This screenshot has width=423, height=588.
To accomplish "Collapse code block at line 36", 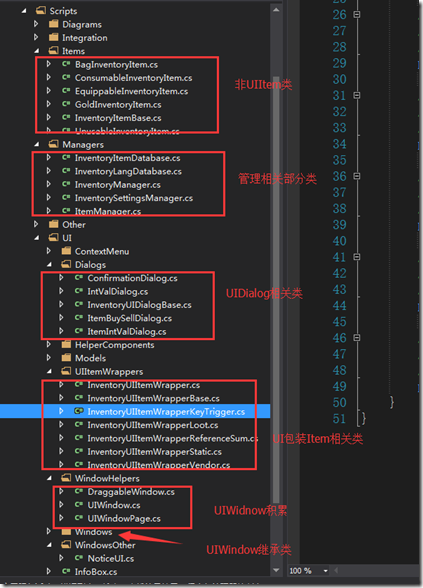I will 357,176.
